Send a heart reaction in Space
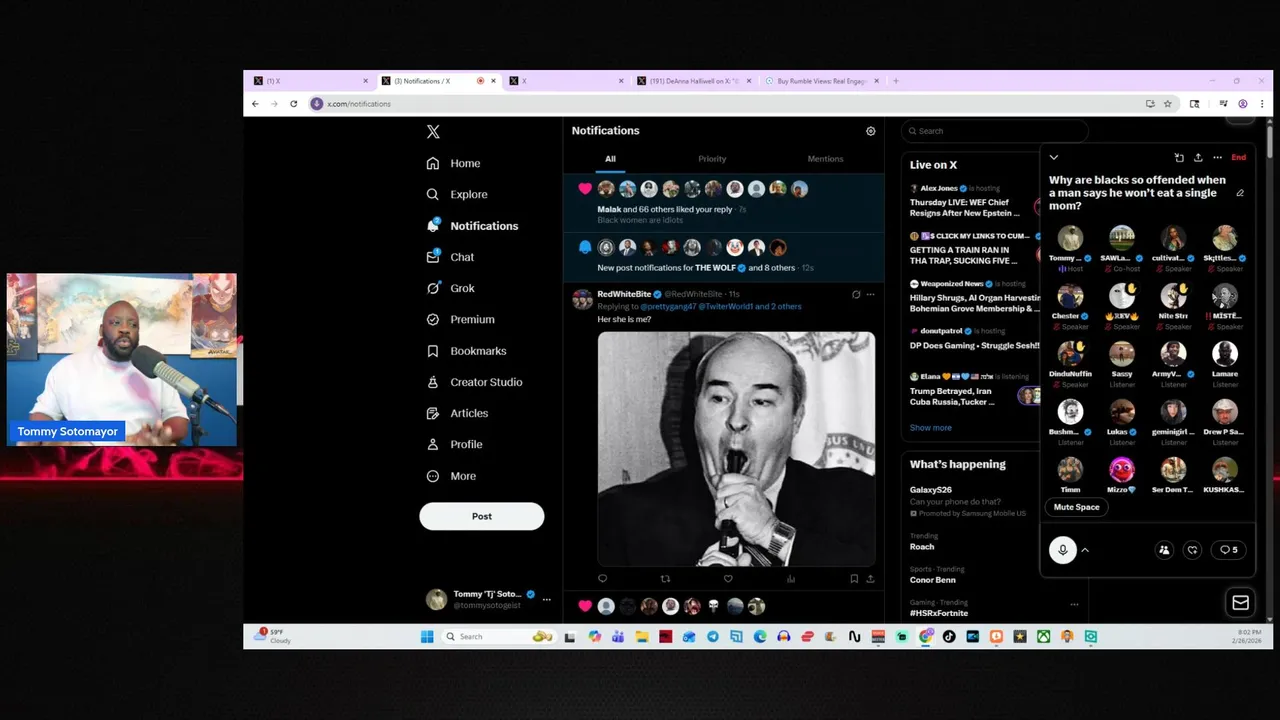1280x720 pixels. pyautogui.click(x=1192, y=550)
